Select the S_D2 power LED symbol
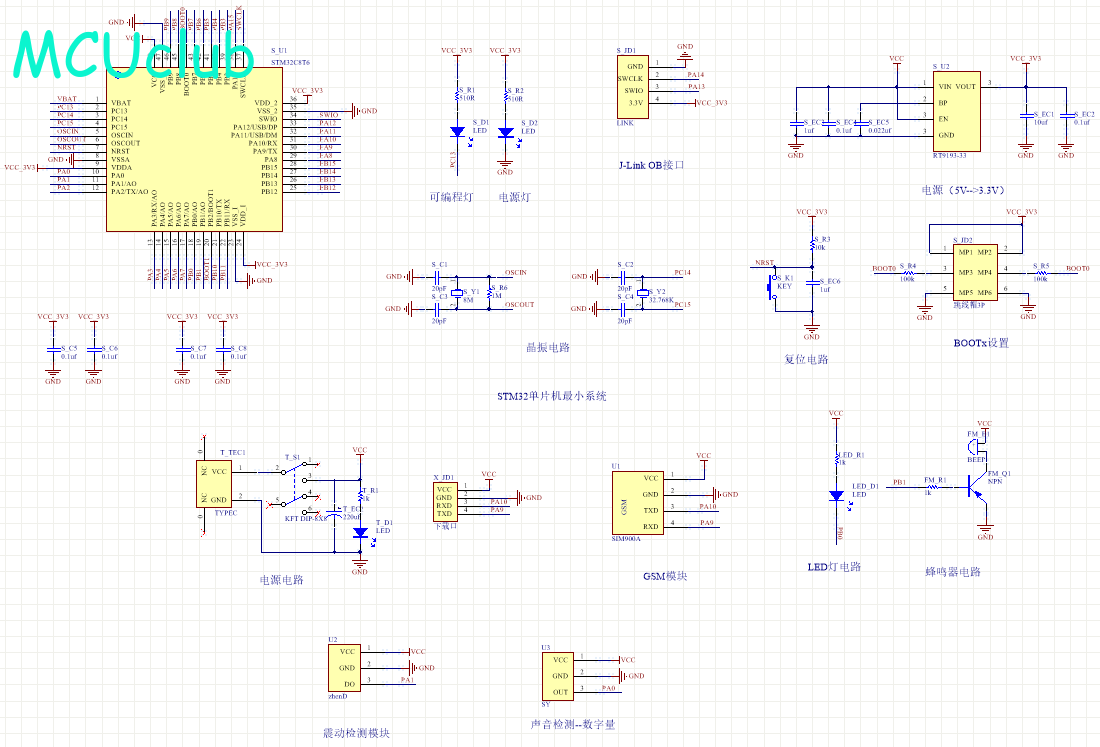1100x747 pixels. pos(505,132)
